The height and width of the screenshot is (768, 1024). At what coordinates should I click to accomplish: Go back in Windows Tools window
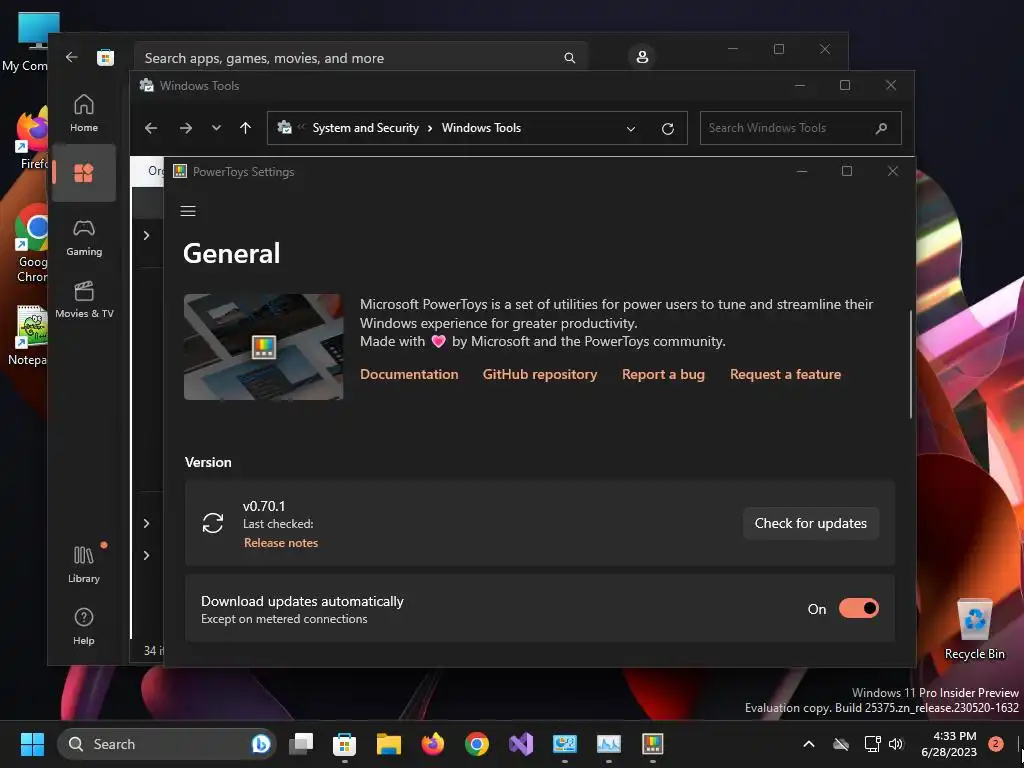tap(151, 128)
